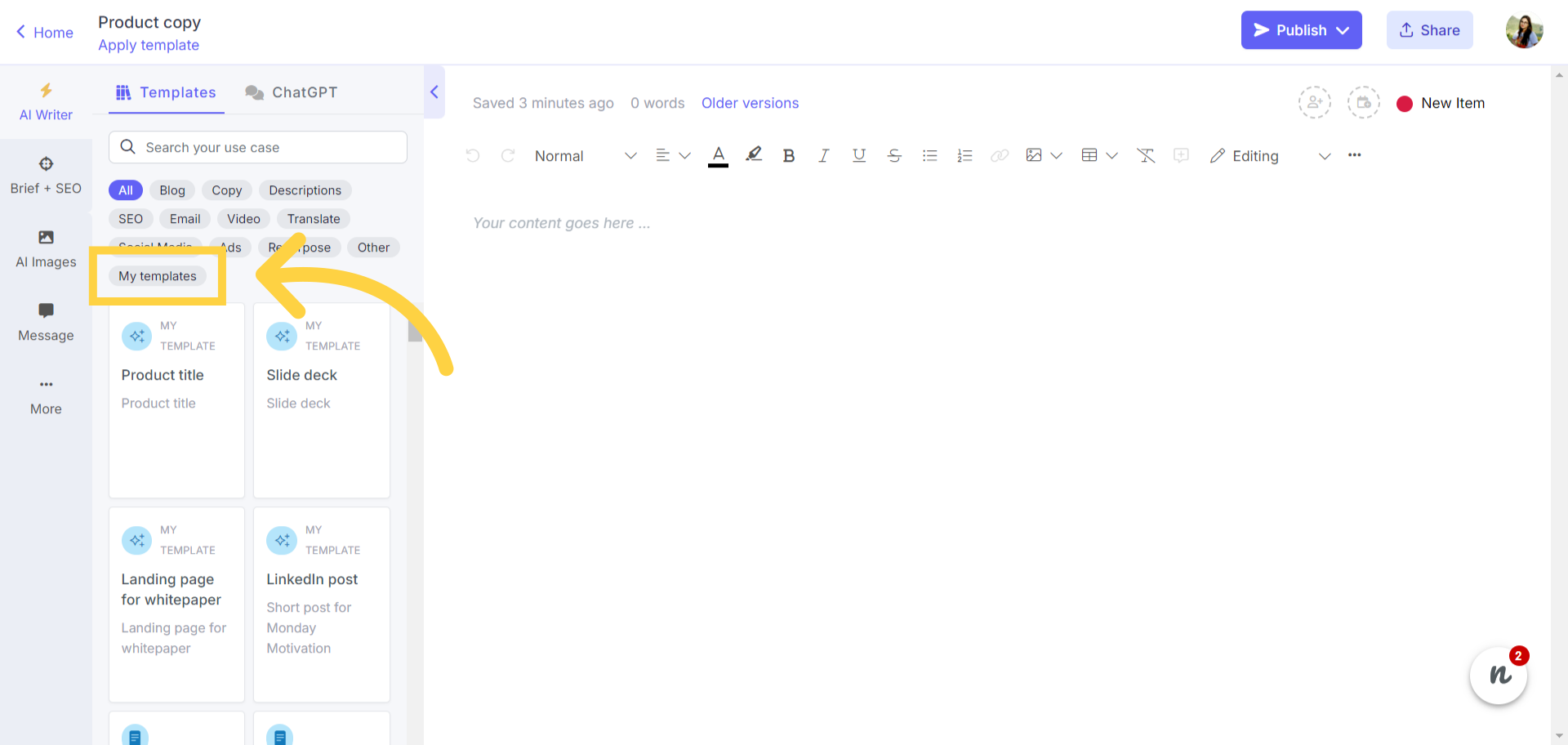Open the AI Images panel

coord(46,249)
